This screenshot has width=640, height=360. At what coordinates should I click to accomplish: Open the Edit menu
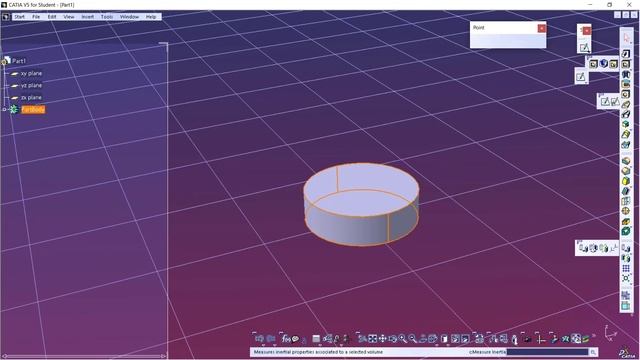coord(52,17)
